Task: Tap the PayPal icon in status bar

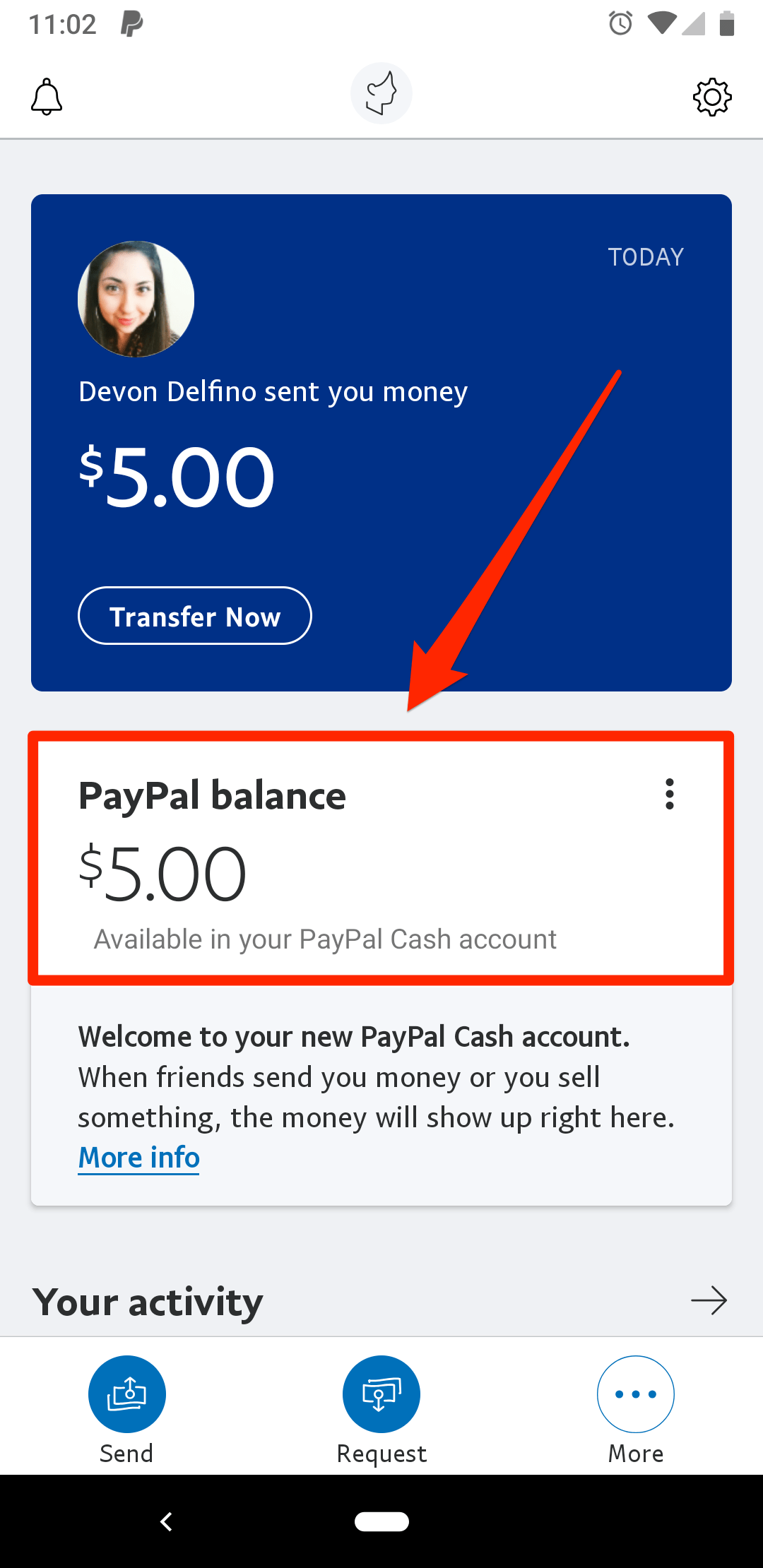Action: pos(131,24)
